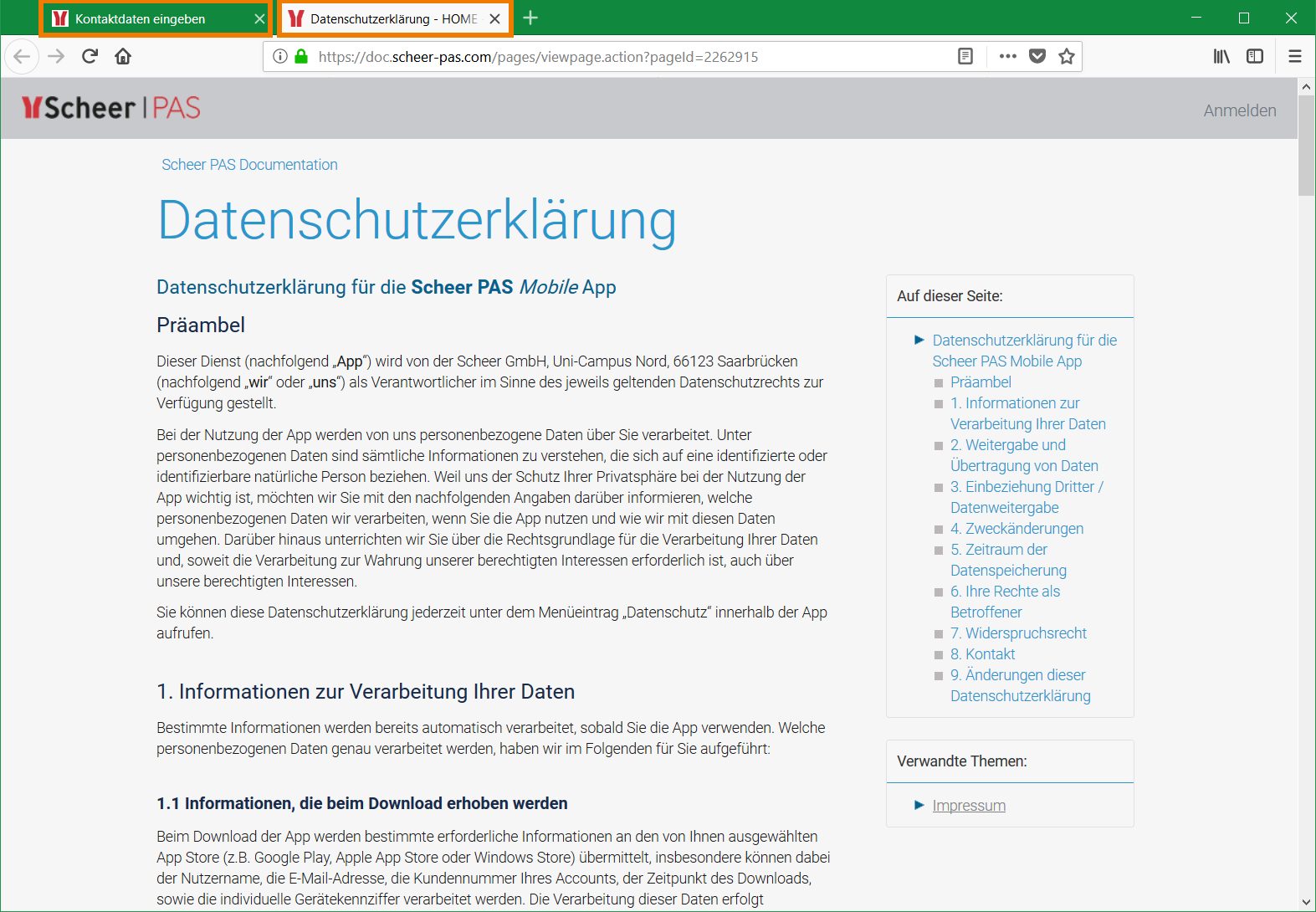Switch to the Kontaktdaten eingeben tab
Viewport: 1316px width, 912px height.
click(x=140, y=18)
